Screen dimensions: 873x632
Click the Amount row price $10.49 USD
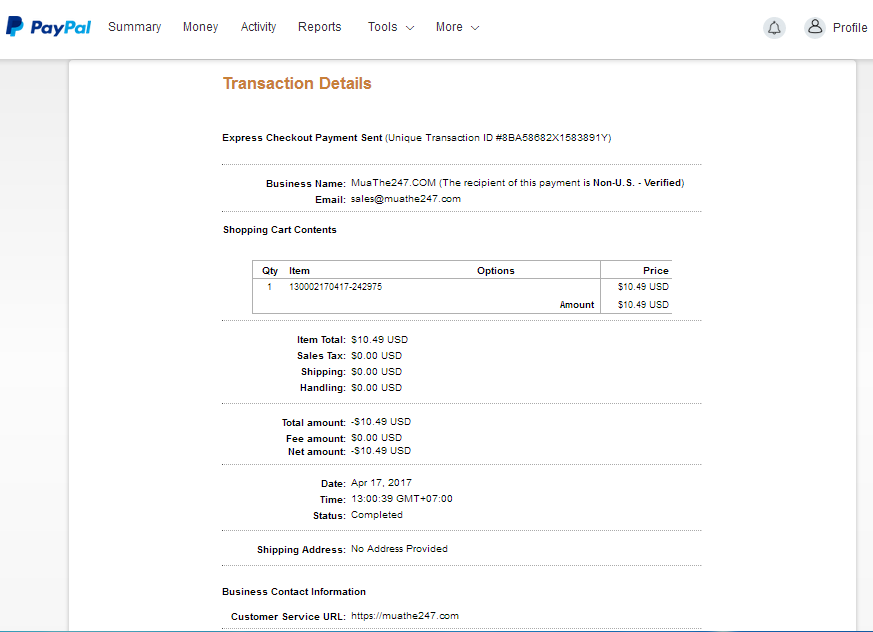tap(643, 305)
